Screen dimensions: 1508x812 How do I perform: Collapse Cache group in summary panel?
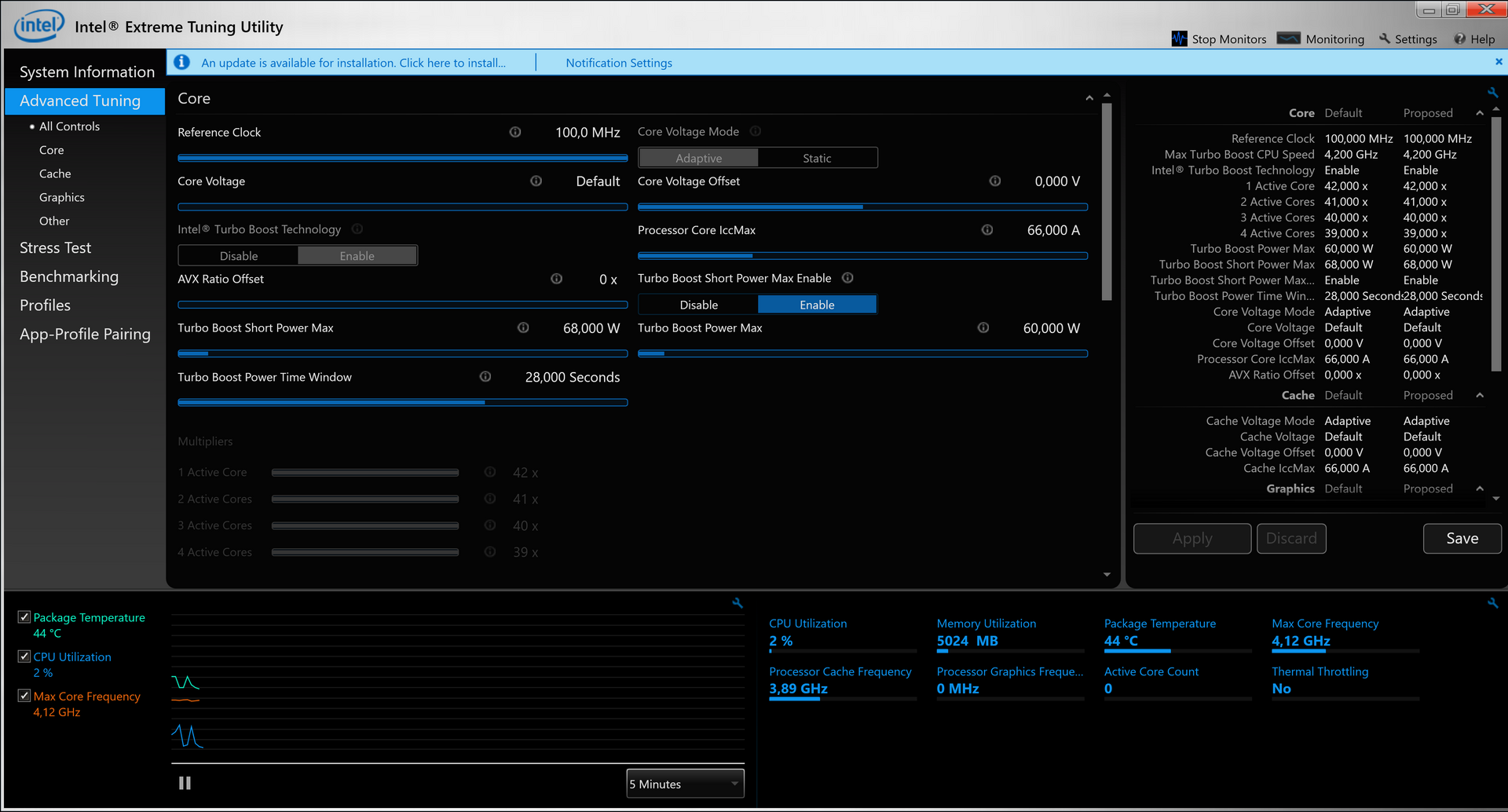tap(1480, 395)
